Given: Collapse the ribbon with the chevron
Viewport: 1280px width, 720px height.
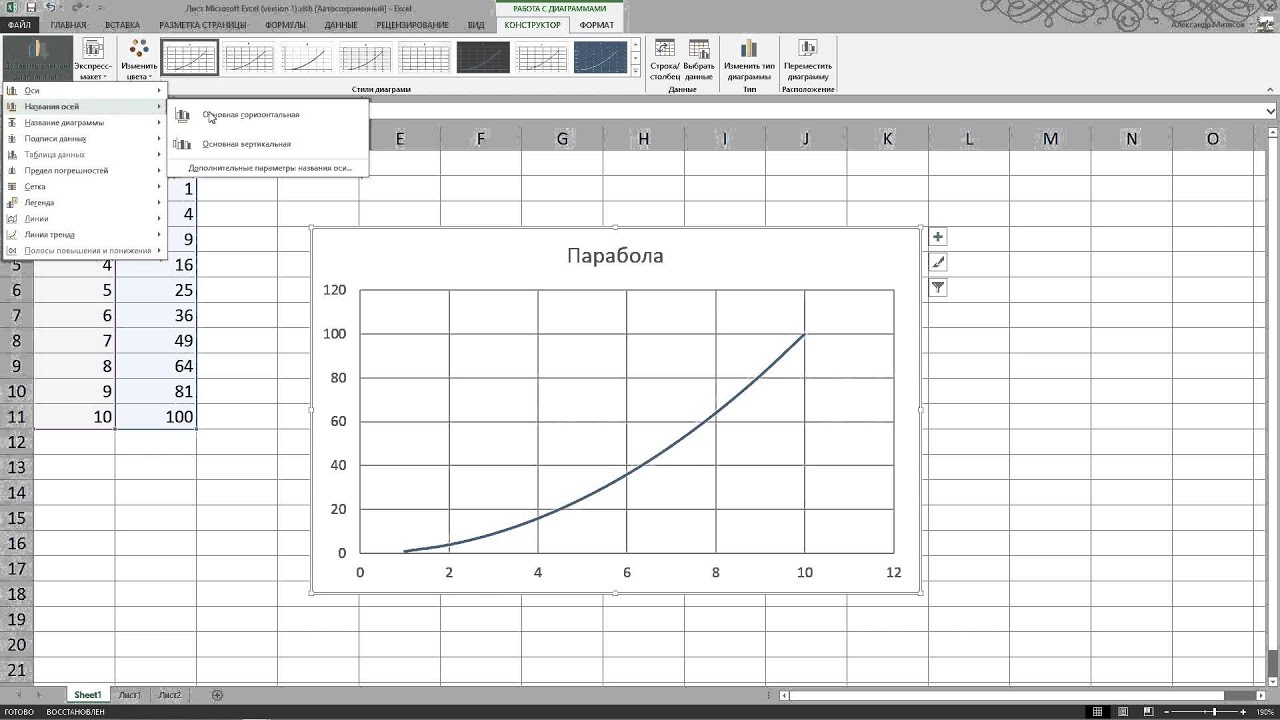Looking at the screenshot, I should (1271, 90).
